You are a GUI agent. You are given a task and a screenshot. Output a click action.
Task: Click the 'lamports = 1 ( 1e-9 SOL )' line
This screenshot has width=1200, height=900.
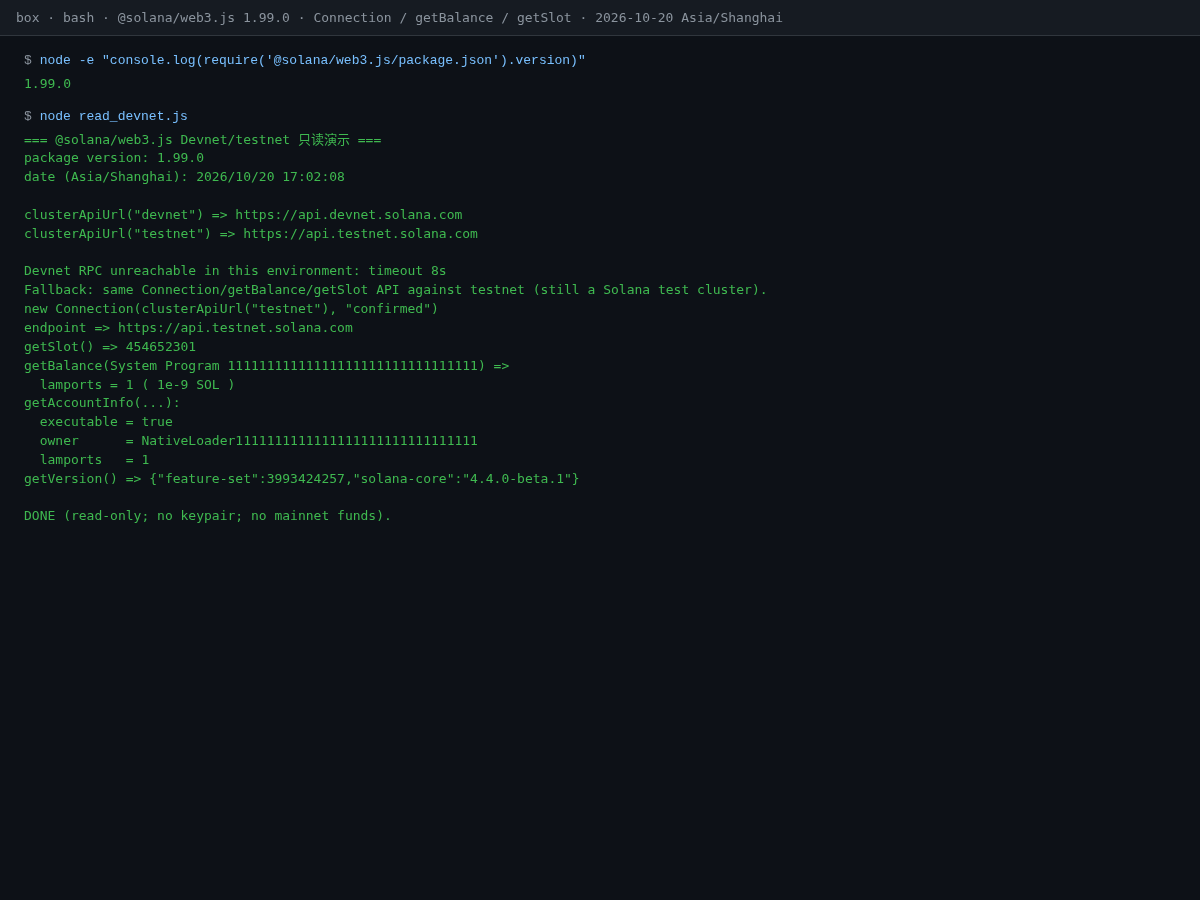click(x=137, y=385)
